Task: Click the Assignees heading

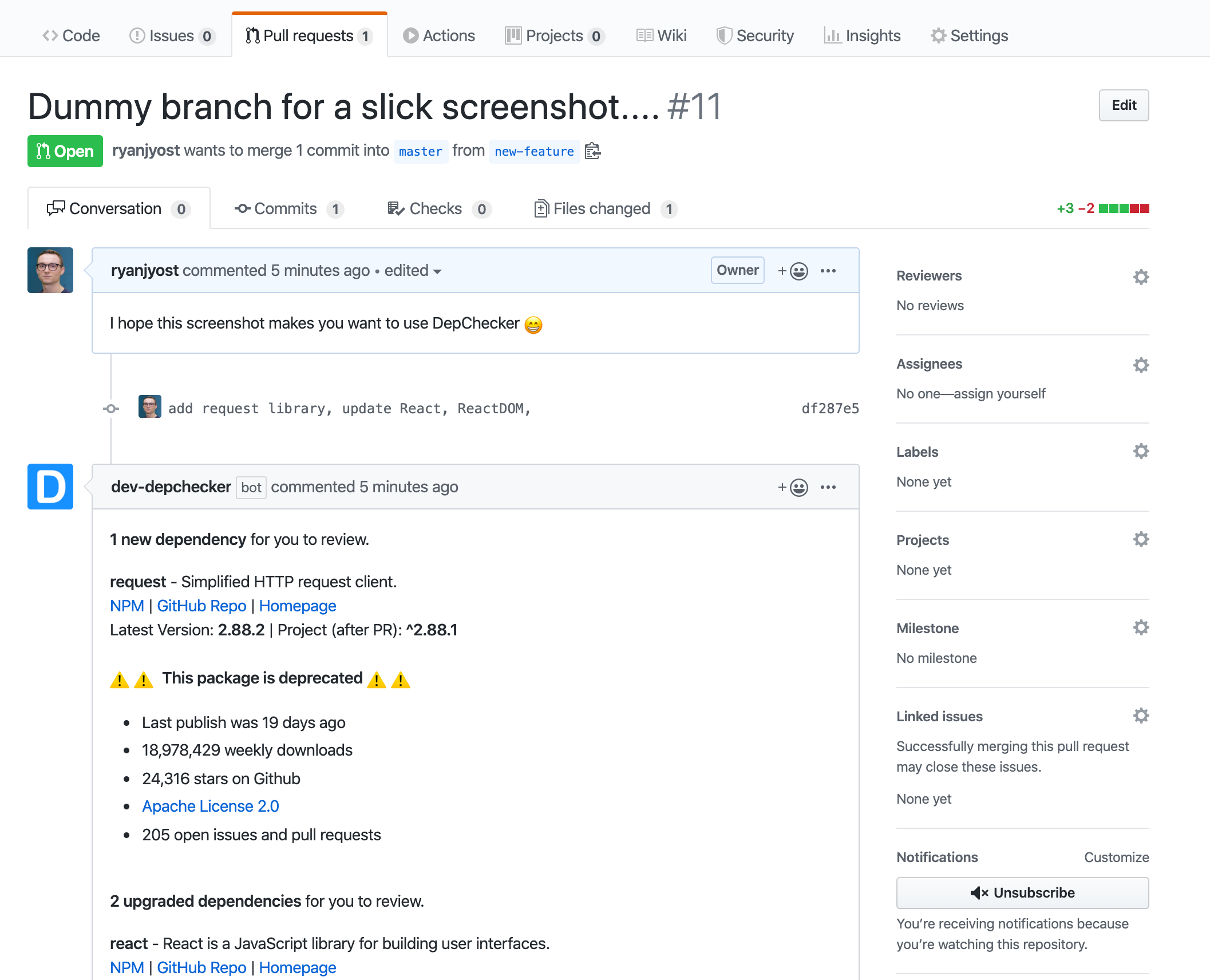Action: tap(929, 364)
